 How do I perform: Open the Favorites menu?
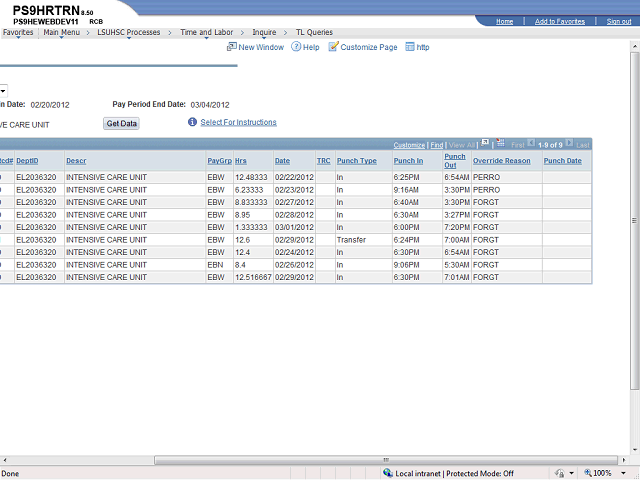pyautogui.click(x=18, y=32)
